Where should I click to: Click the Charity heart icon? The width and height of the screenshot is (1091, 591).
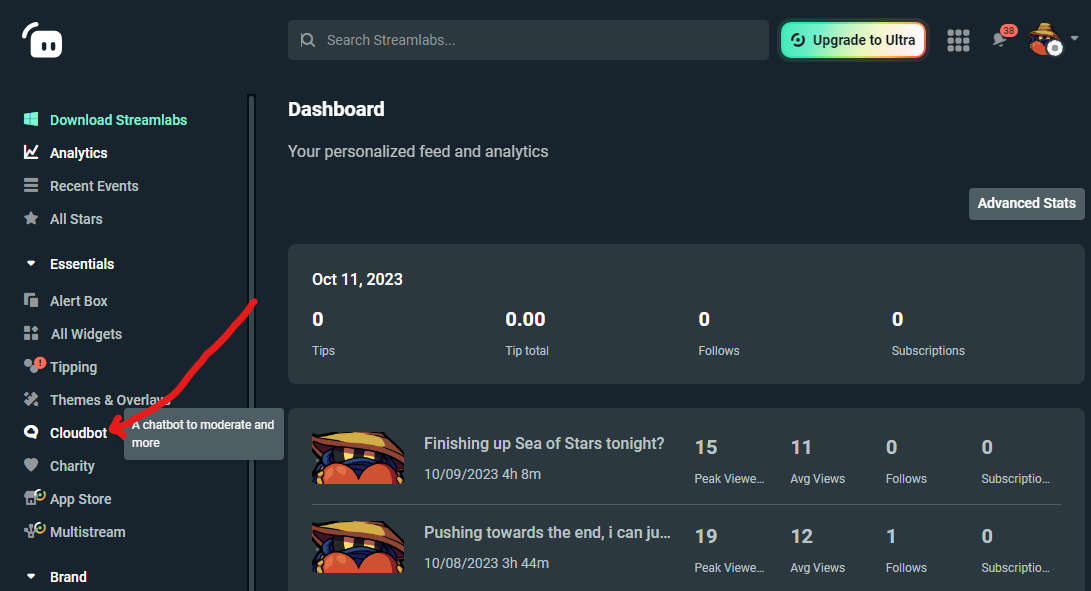pyautogui.click(x=31, y=464)
